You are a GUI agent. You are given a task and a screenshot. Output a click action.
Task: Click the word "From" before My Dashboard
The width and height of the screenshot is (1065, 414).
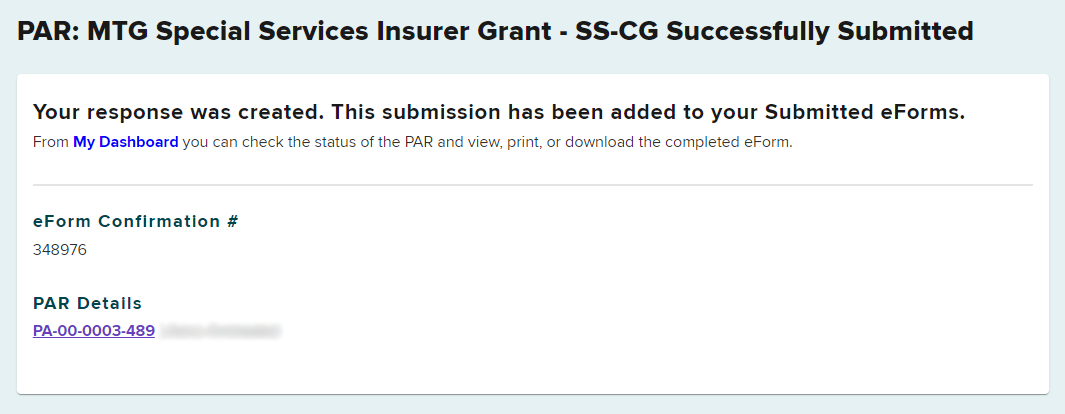click(x=50, y=142)
